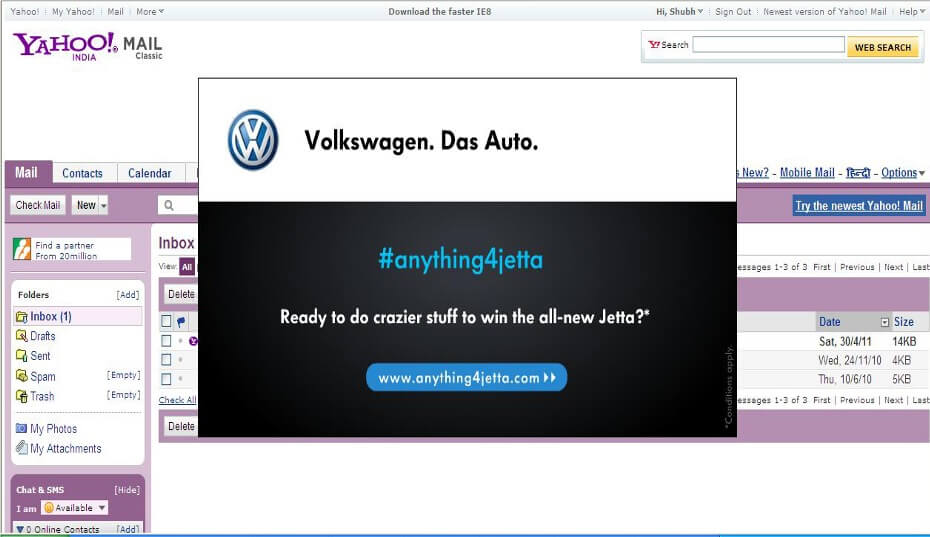Screen dimensions: 930x537
Task: Collapse the 0 Online Contacts list
Action: (x=20, y=529)
